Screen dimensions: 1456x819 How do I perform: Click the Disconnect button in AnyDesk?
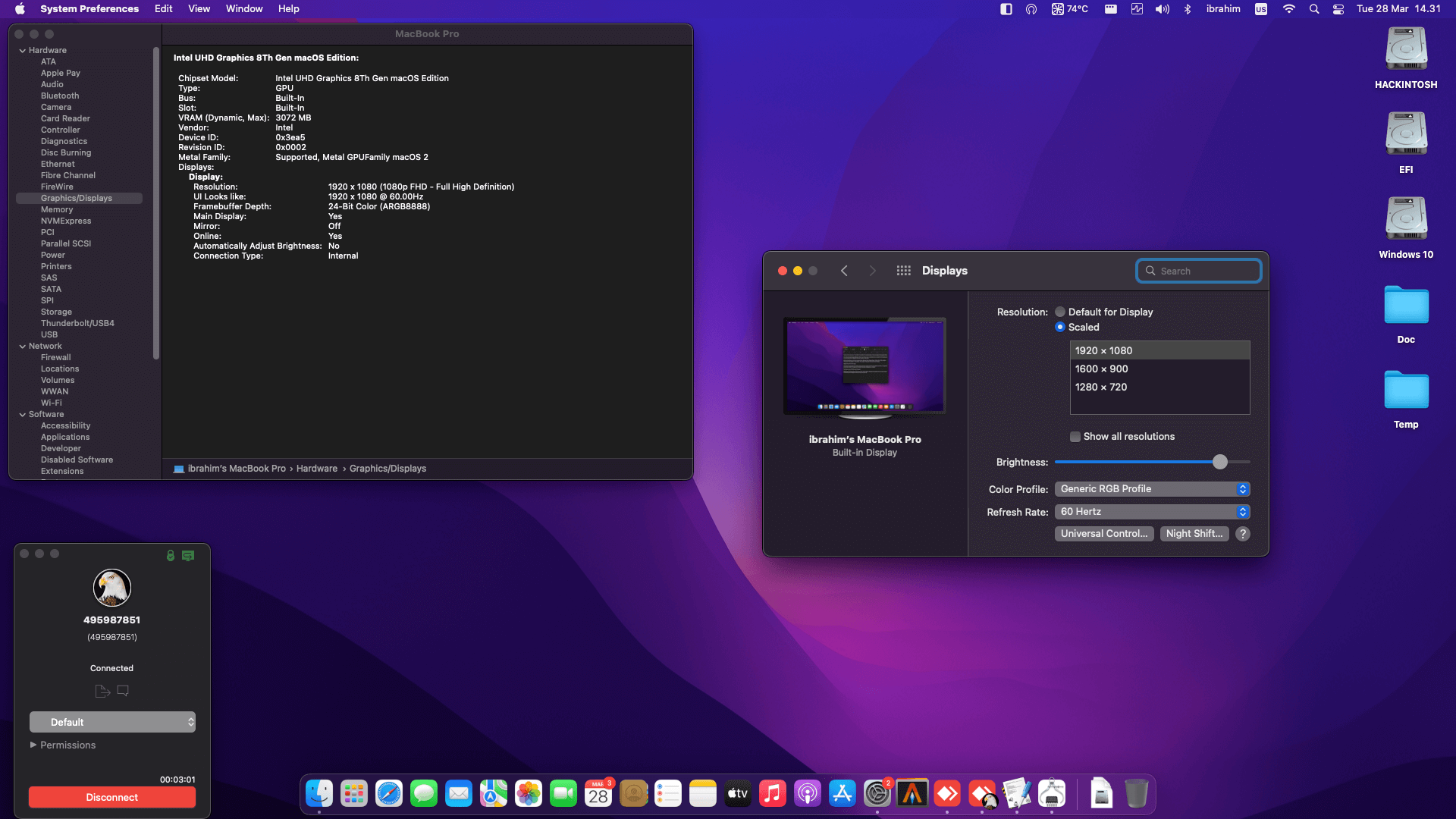pyautogui.click(x=111, y=797)
